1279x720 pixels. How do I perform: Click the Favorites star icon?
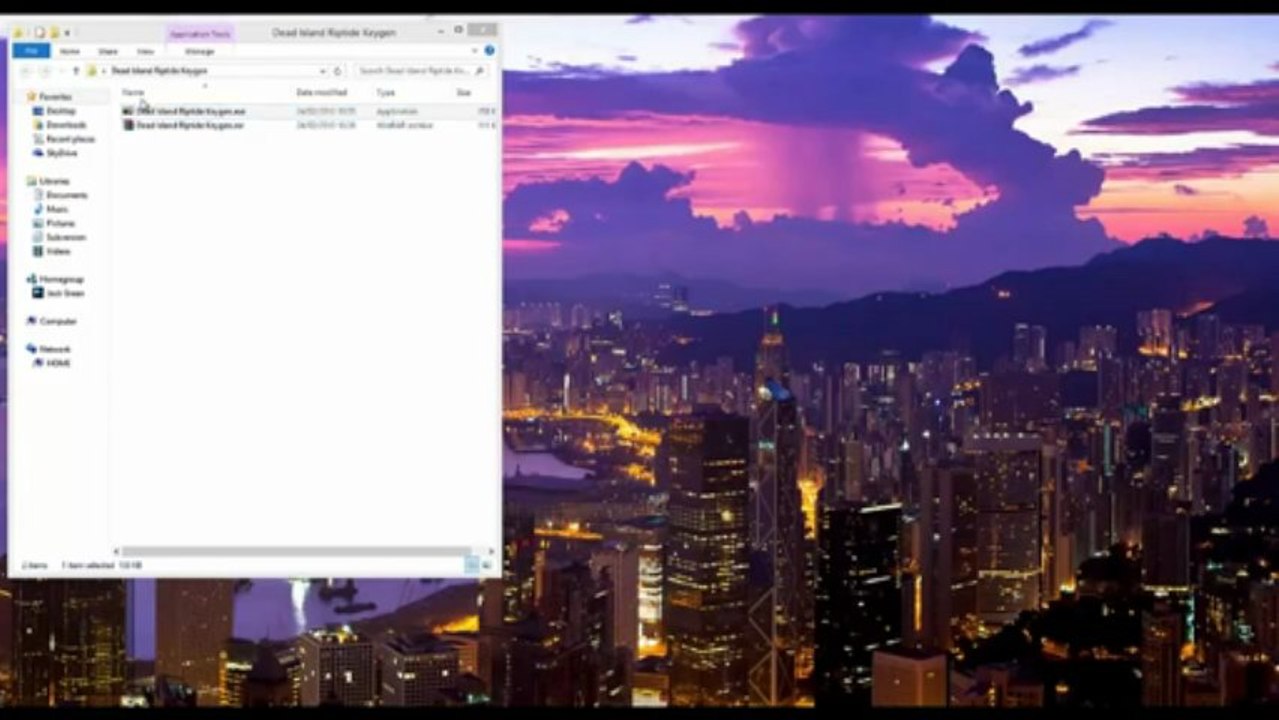[x=32, y=97]
